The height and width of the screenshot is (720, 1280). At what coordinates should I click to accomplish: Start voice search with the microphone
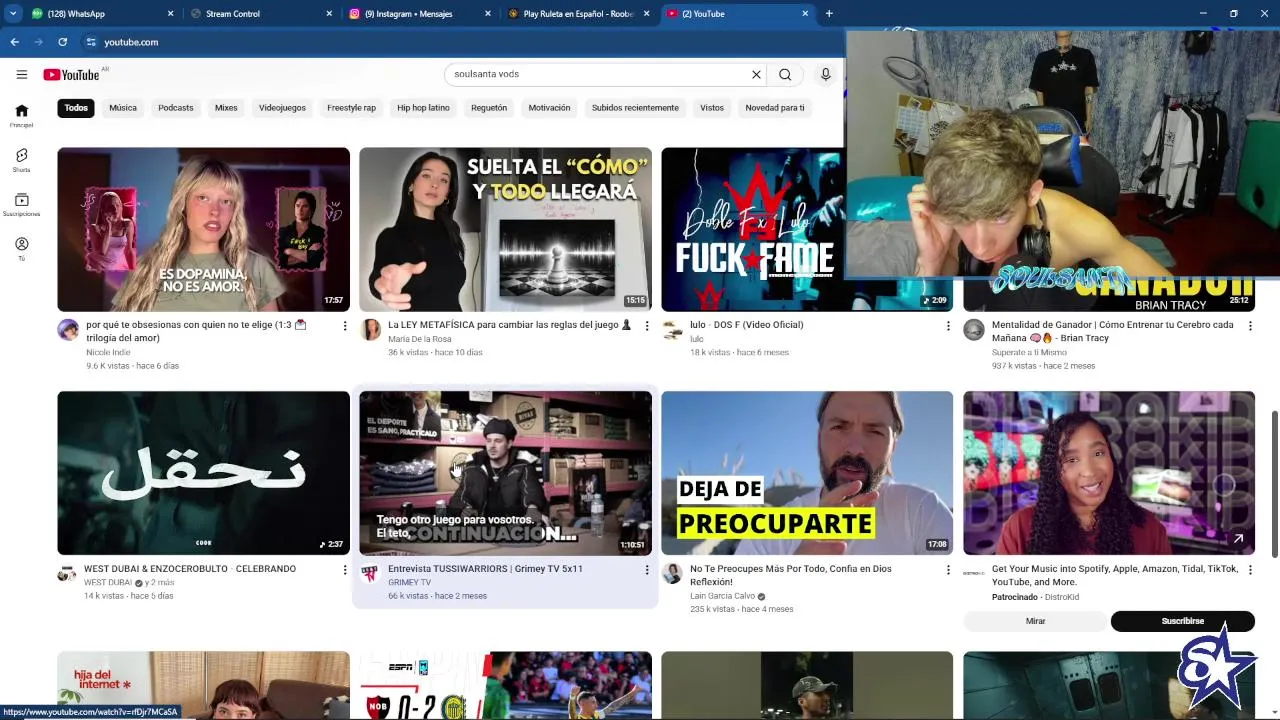[825, 74]
